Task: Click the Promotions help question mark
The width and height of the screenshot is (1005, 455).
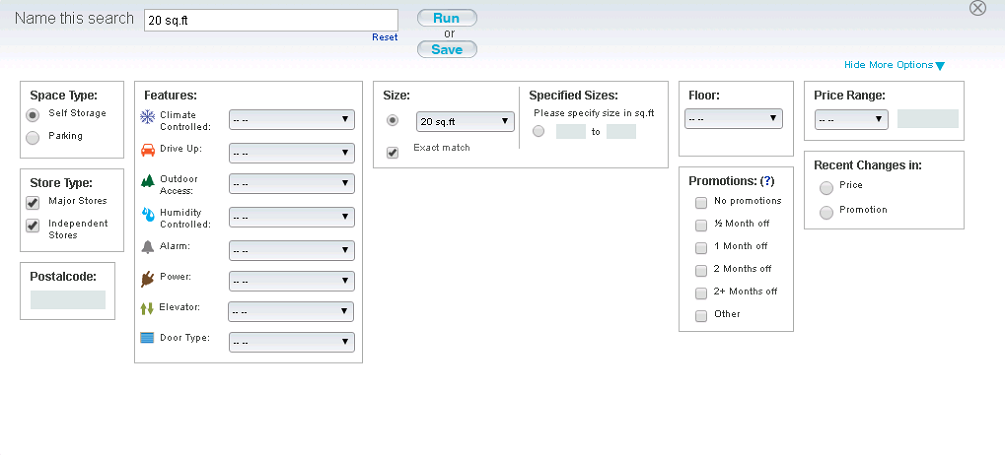Action: click(765, 181)
